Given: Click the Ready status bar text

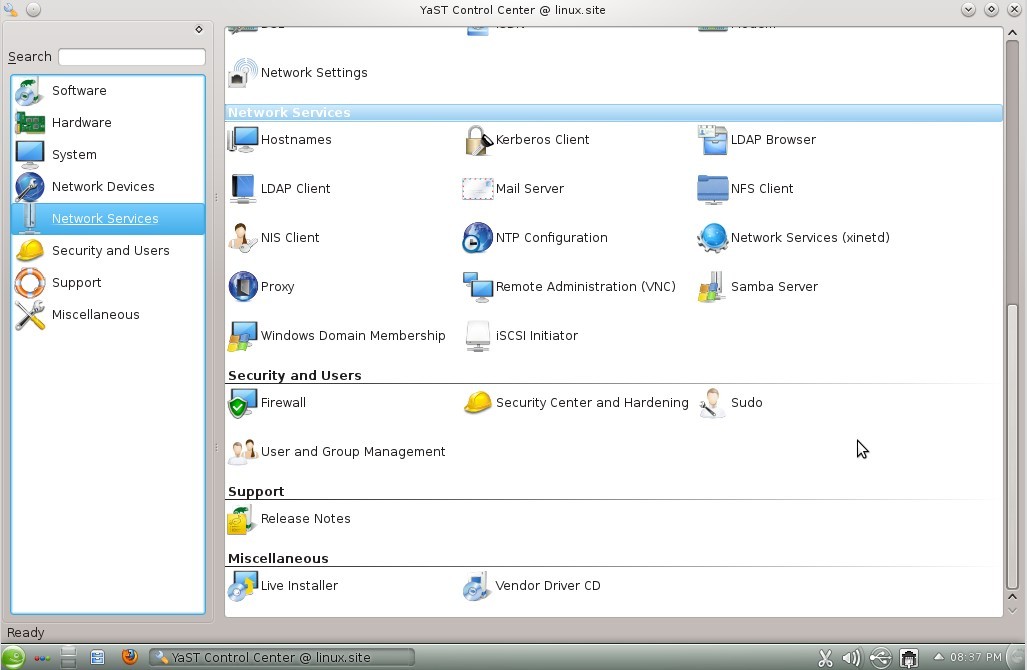Looking at the screenshot, I should click(26, 633).
